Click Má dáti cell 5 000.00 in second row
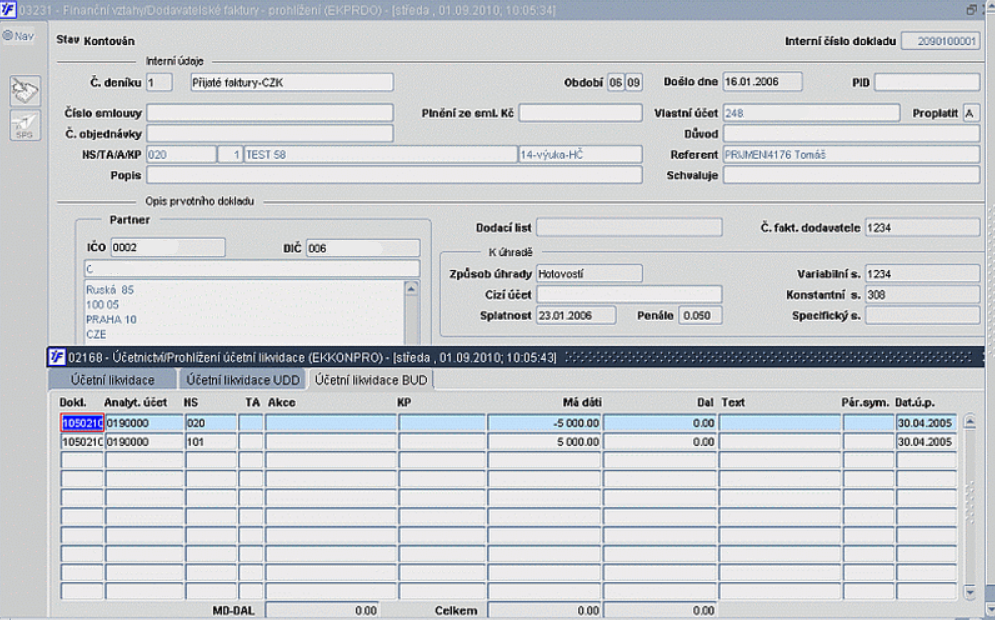 pos(544,442)
